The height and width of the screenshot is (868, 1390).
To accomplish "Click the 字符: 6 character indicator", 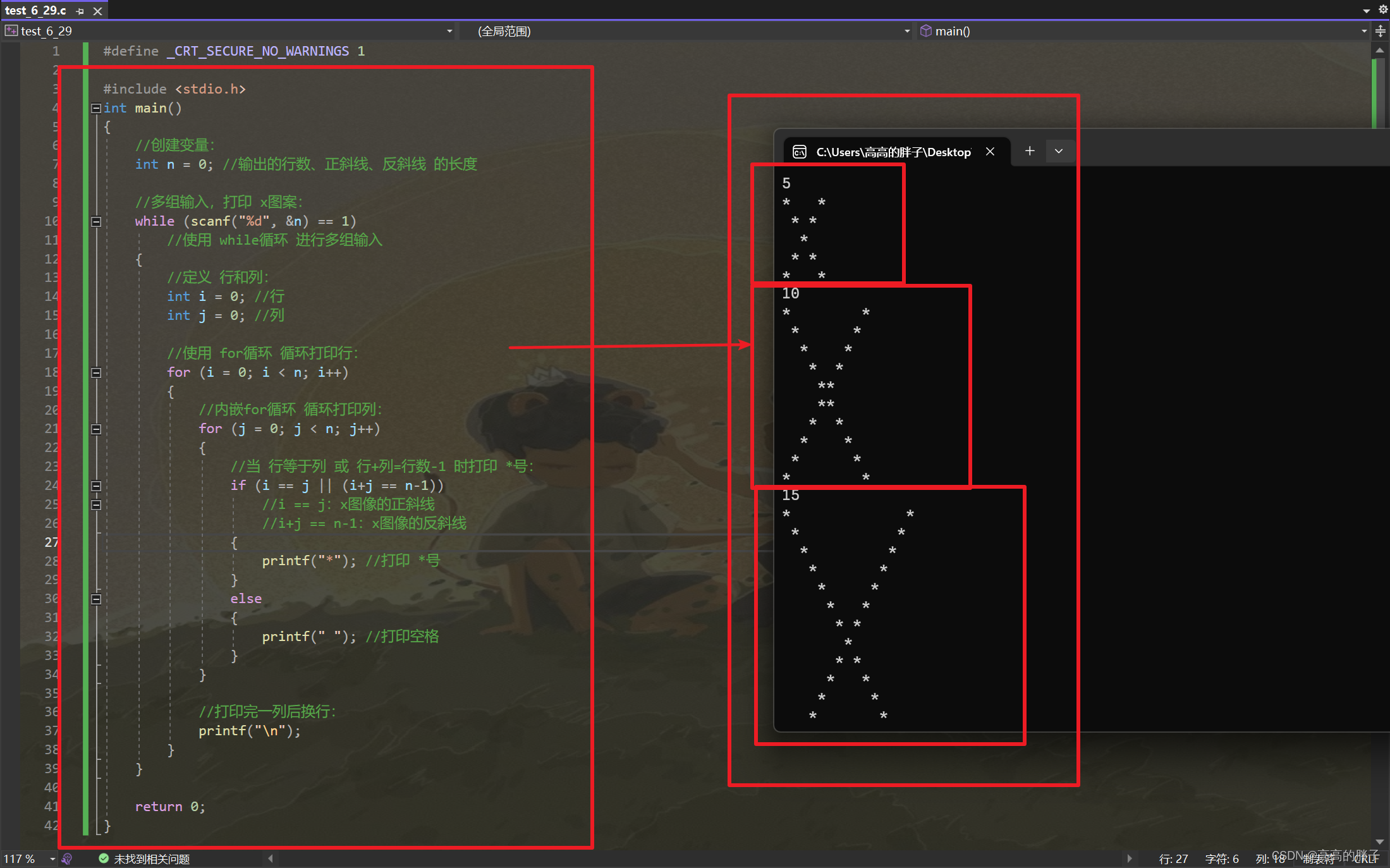I will (1221, 859).
